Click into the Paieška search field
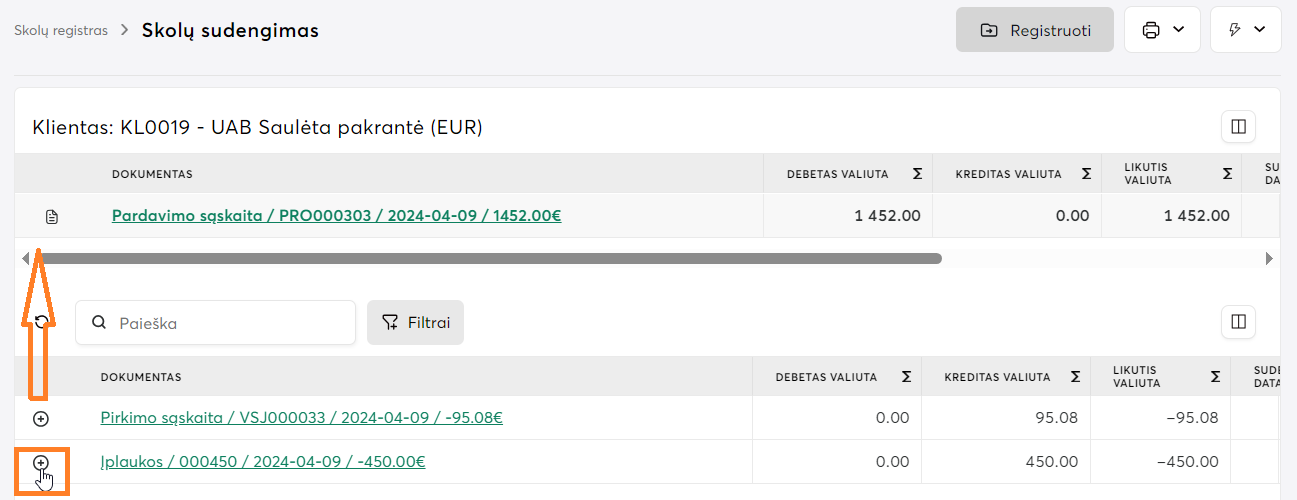 point(230,323)
